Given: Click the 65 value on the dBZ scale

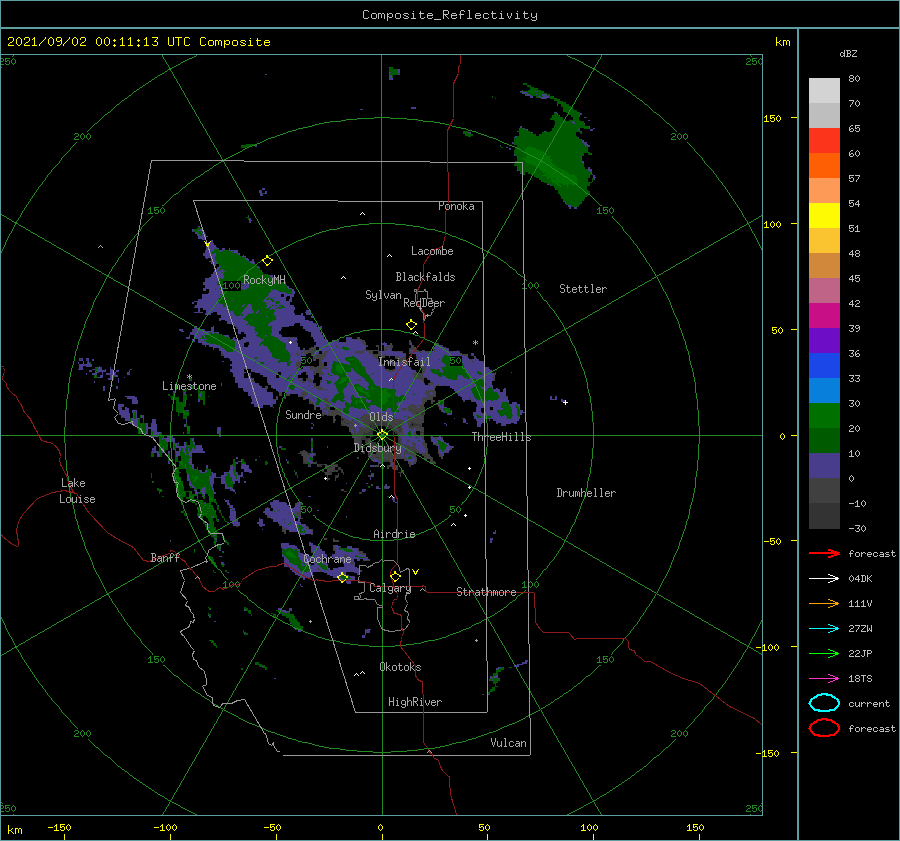Looking at the screenshot, I should [x=854, y=129].
